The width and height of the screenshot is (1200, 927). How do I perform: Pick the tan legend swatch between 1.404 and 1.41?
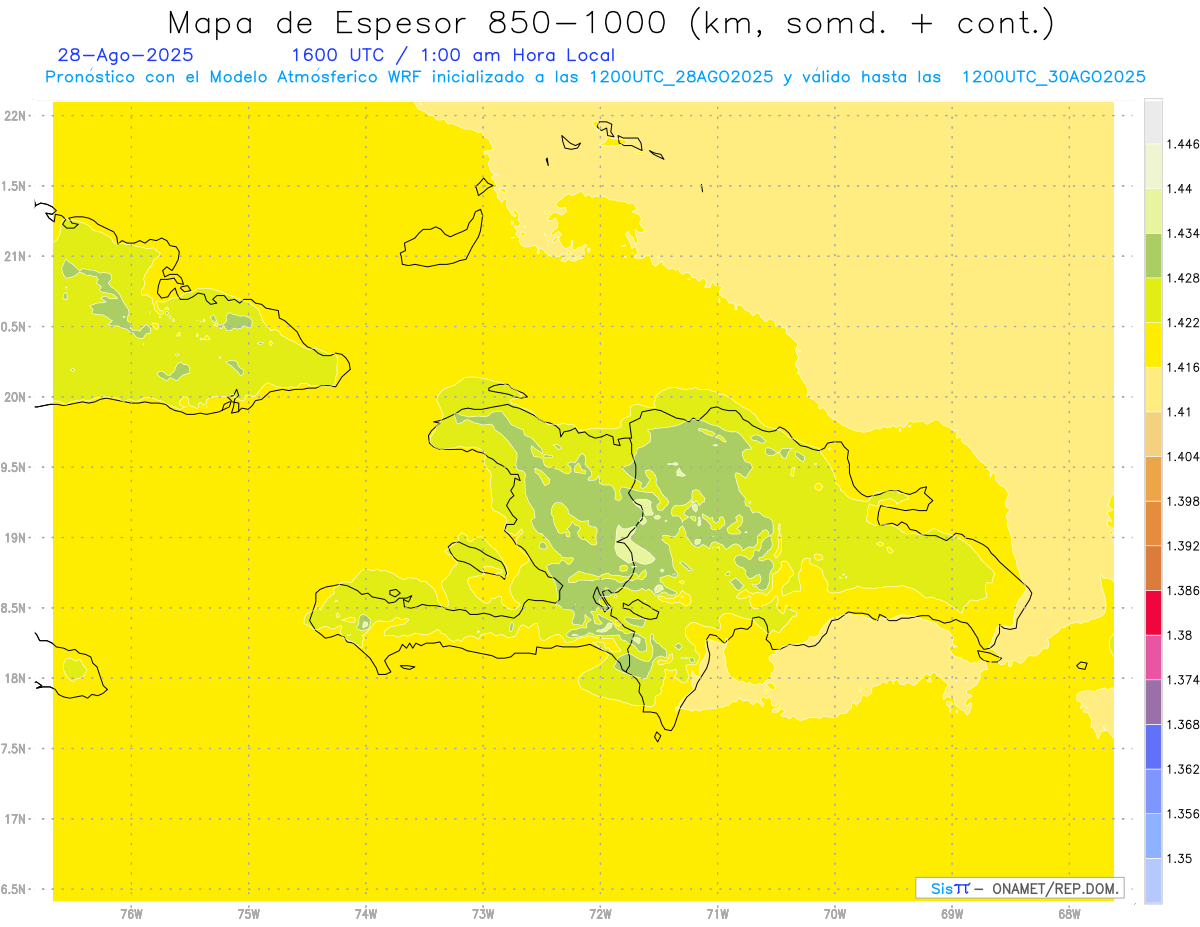click(1153, 434)
